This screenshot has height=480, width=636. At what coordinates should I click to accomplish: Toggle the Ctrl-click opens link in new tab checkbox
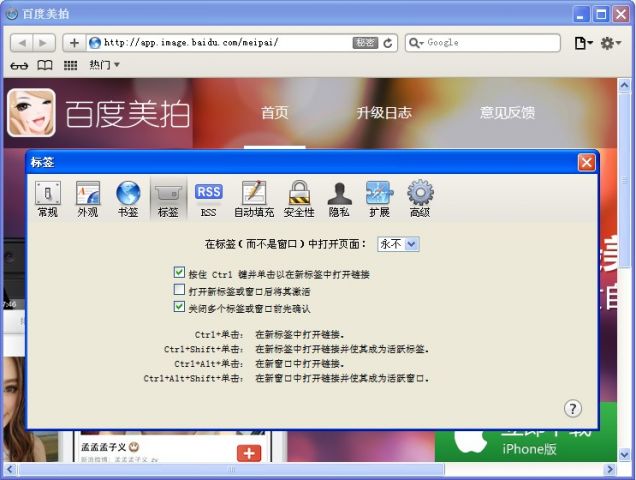click(x=180, y=273)
